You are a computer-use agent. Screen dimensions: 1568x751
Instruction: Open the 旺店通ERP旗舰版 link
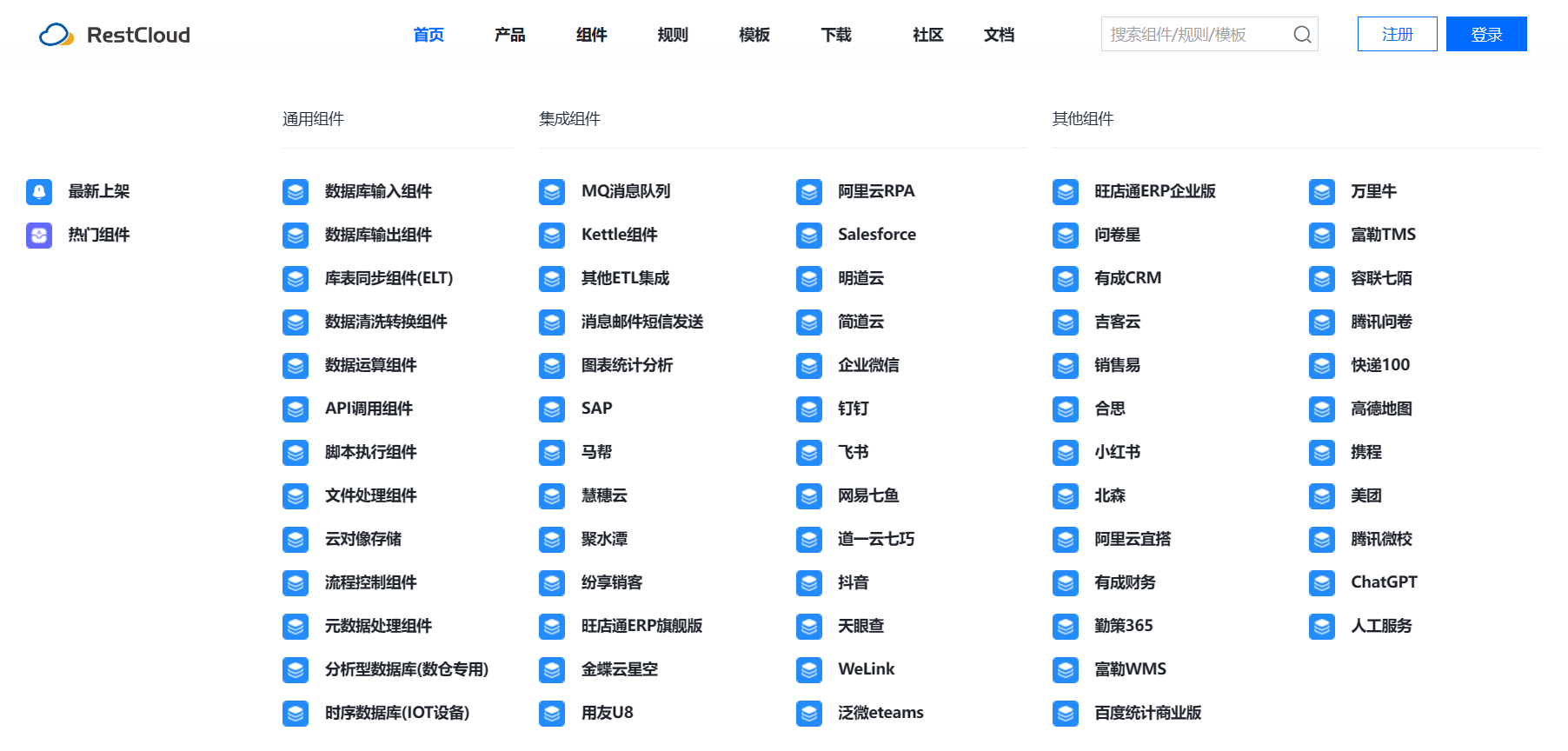642,626
